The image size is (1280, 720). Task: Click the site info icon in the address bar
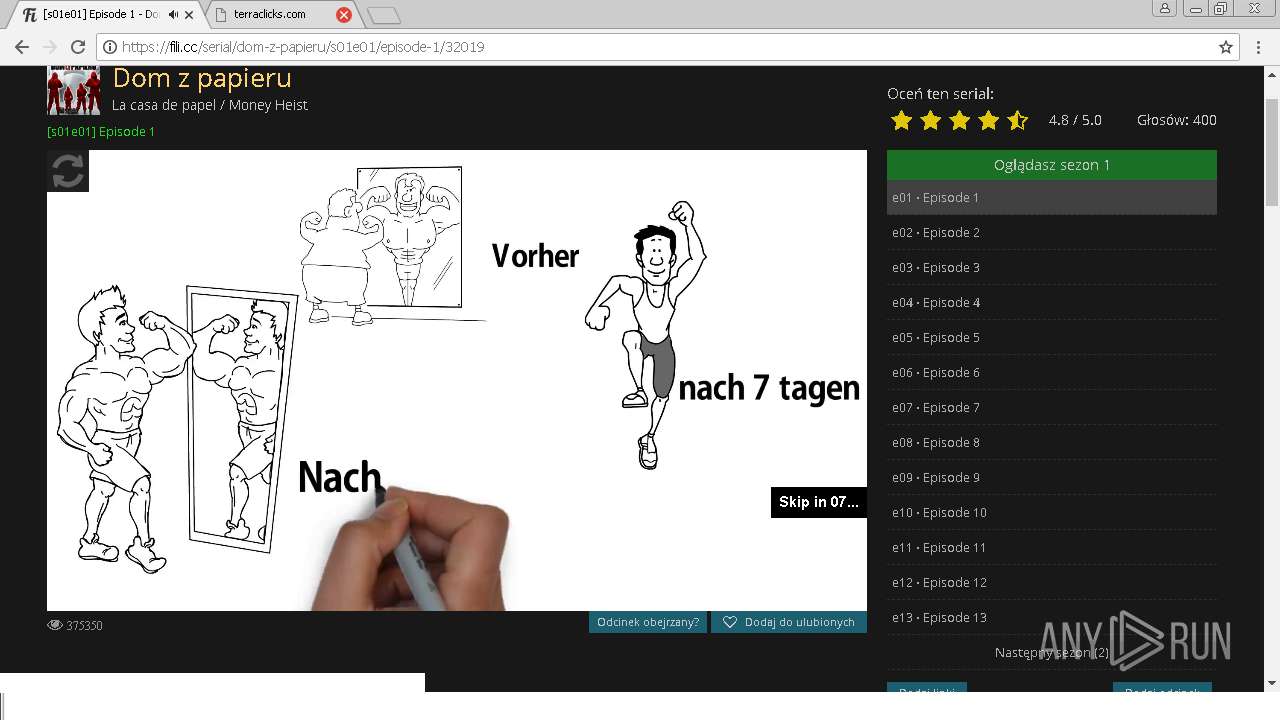tap(110, 47)
